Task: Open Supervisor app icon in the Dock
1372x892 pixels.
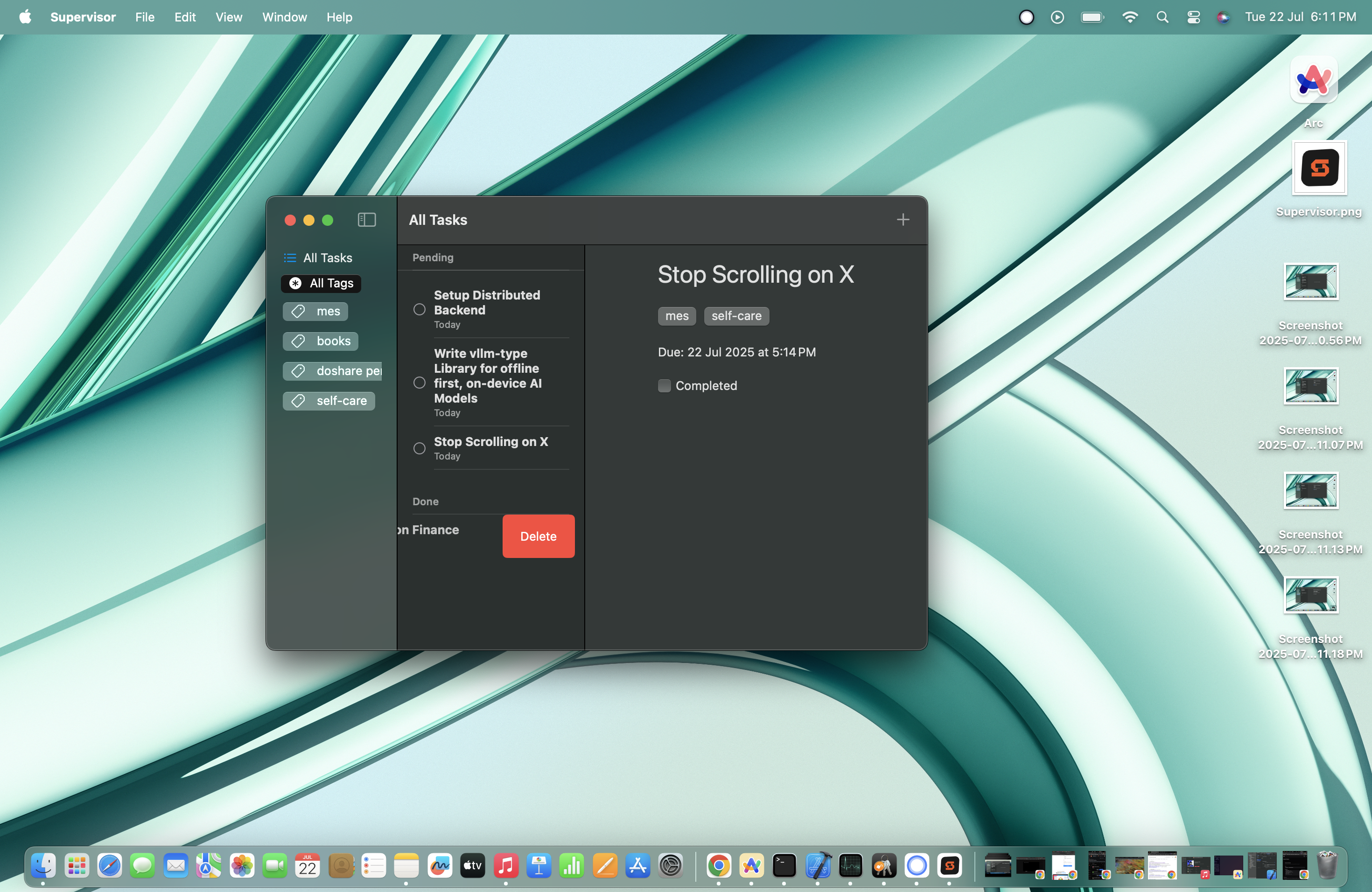Action: point(950,865)
